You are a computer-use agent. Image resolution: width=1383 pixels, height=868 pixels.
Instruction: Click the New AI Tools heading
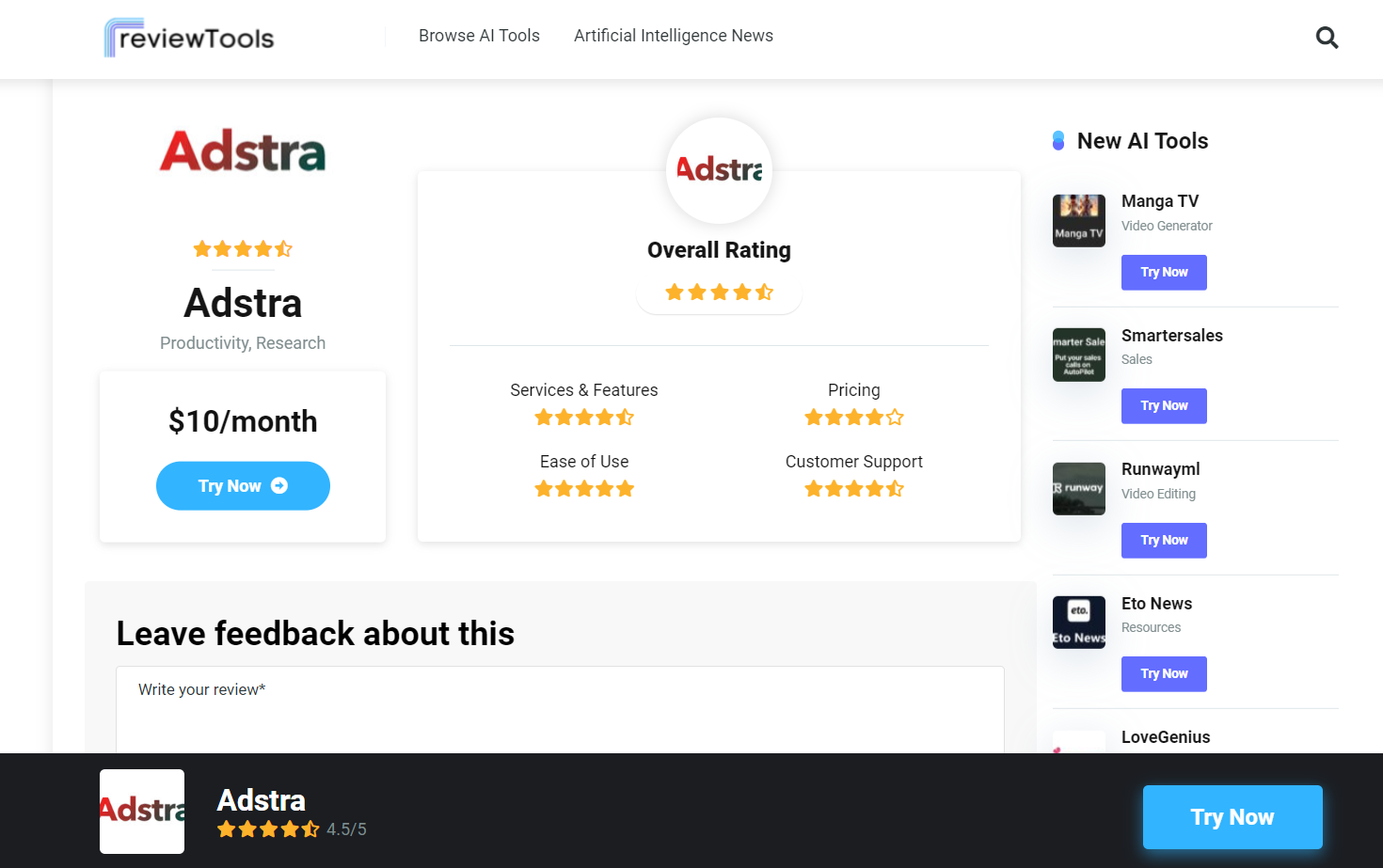1142,141
